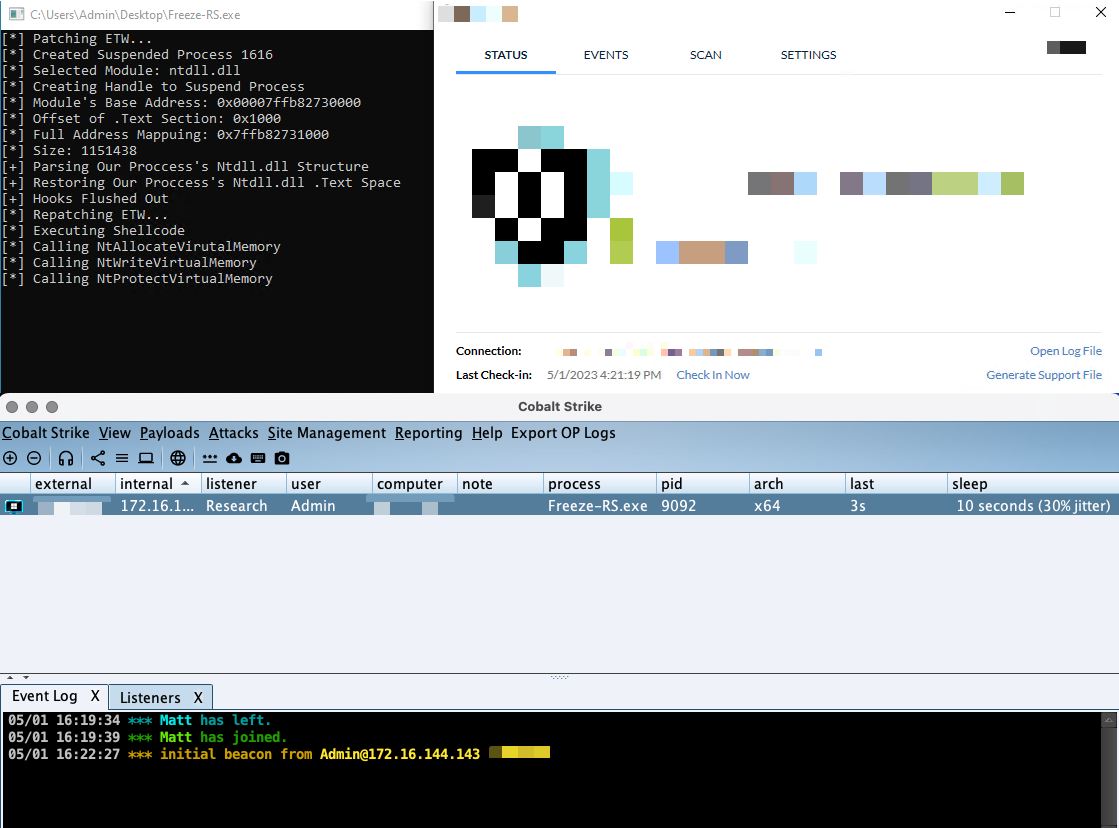Sort sessions by internal column header

(x=157, y=484)
